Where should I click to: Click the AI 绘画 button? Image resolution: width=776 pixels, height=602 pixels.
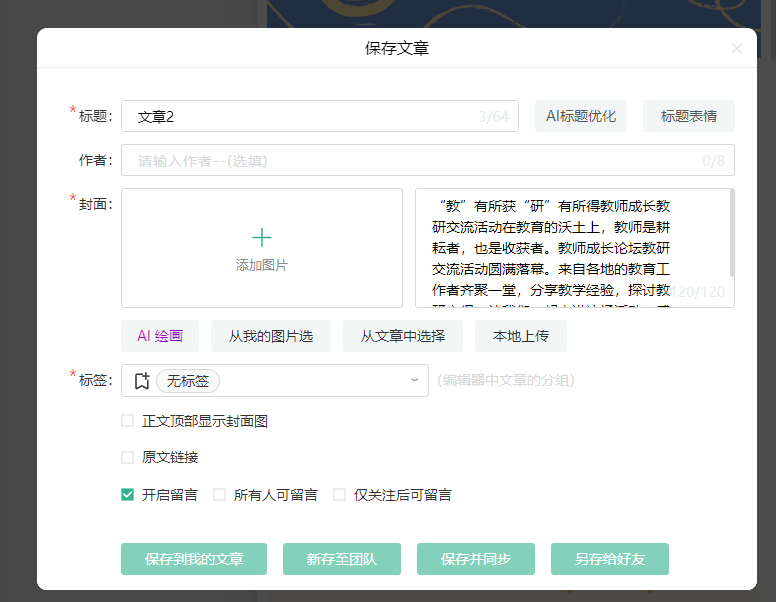pos(160,336)
